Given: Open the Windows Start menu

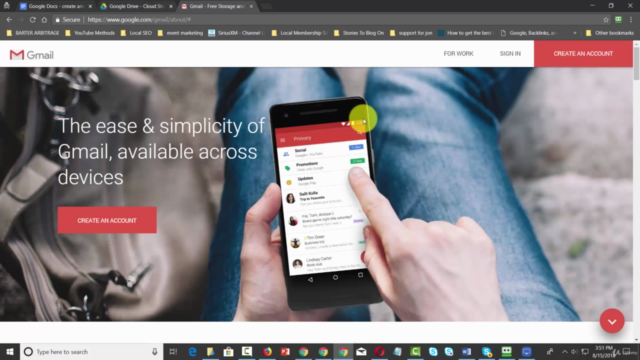Looking at the screenshot, I should pyautogui.click(x=10, y=351).
